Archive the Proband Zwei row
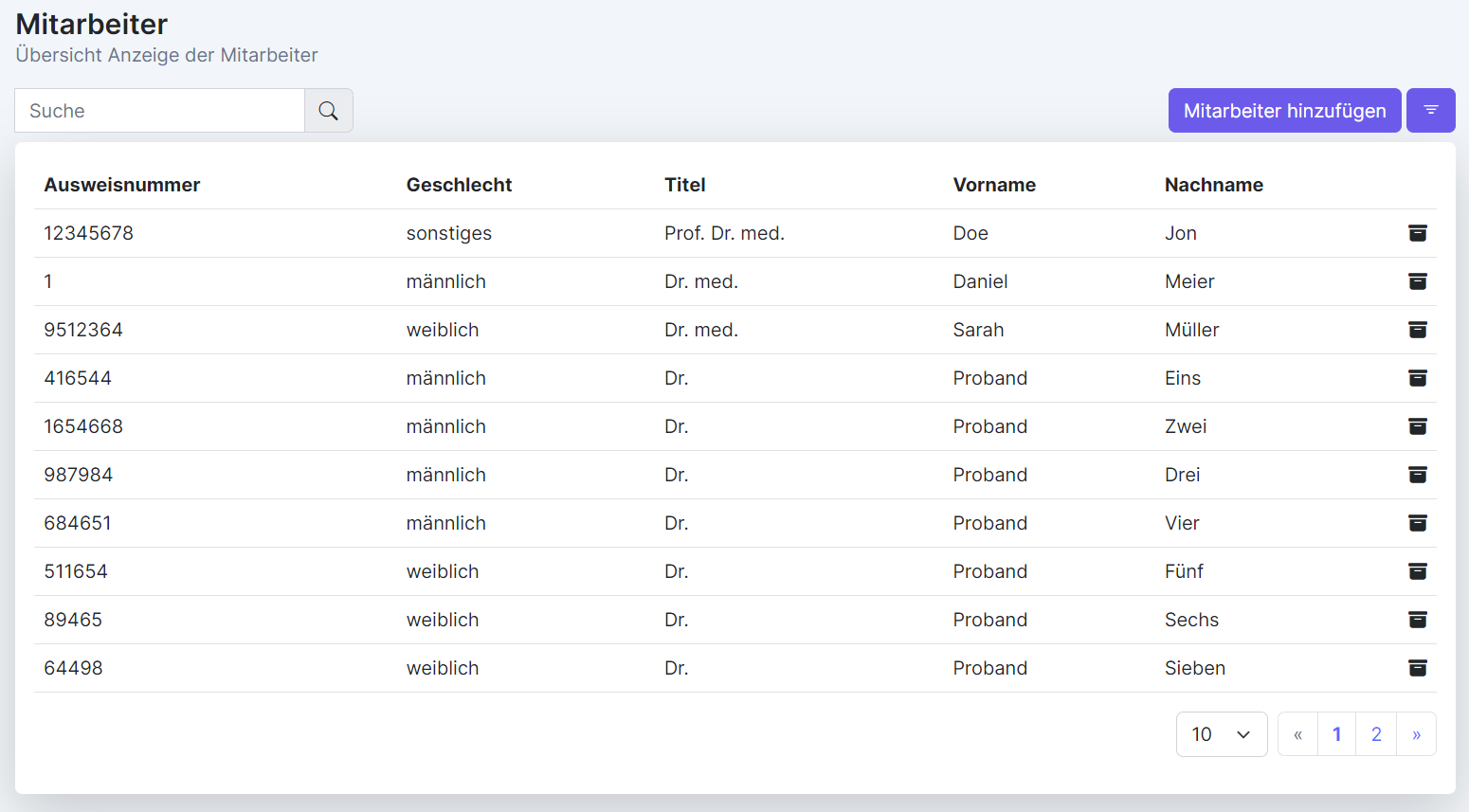1469x812 pixels. point(1418,426)
